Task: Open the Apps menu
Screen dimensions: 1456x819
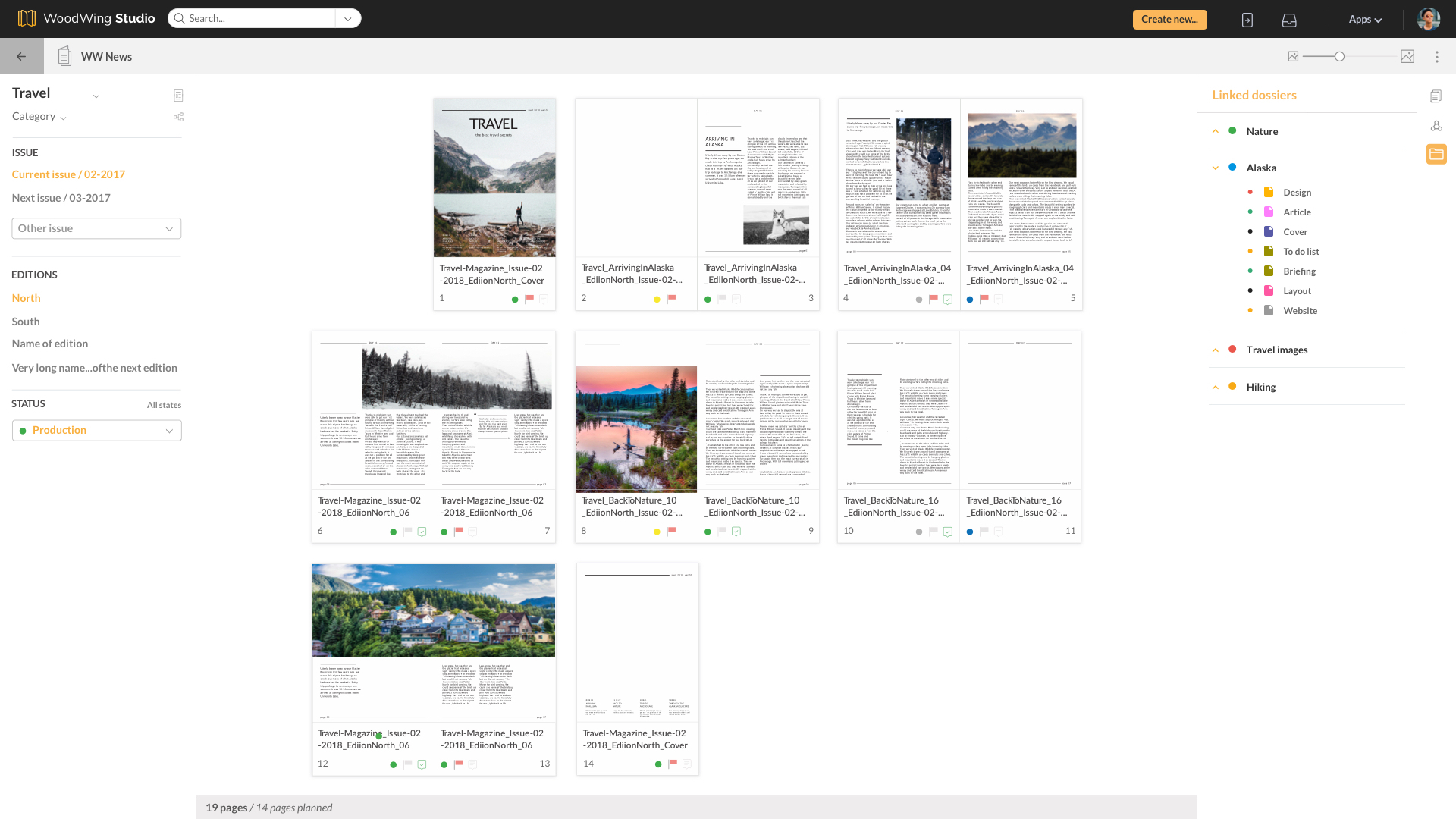Action: pyautogui.click(x=1365, y=20)
